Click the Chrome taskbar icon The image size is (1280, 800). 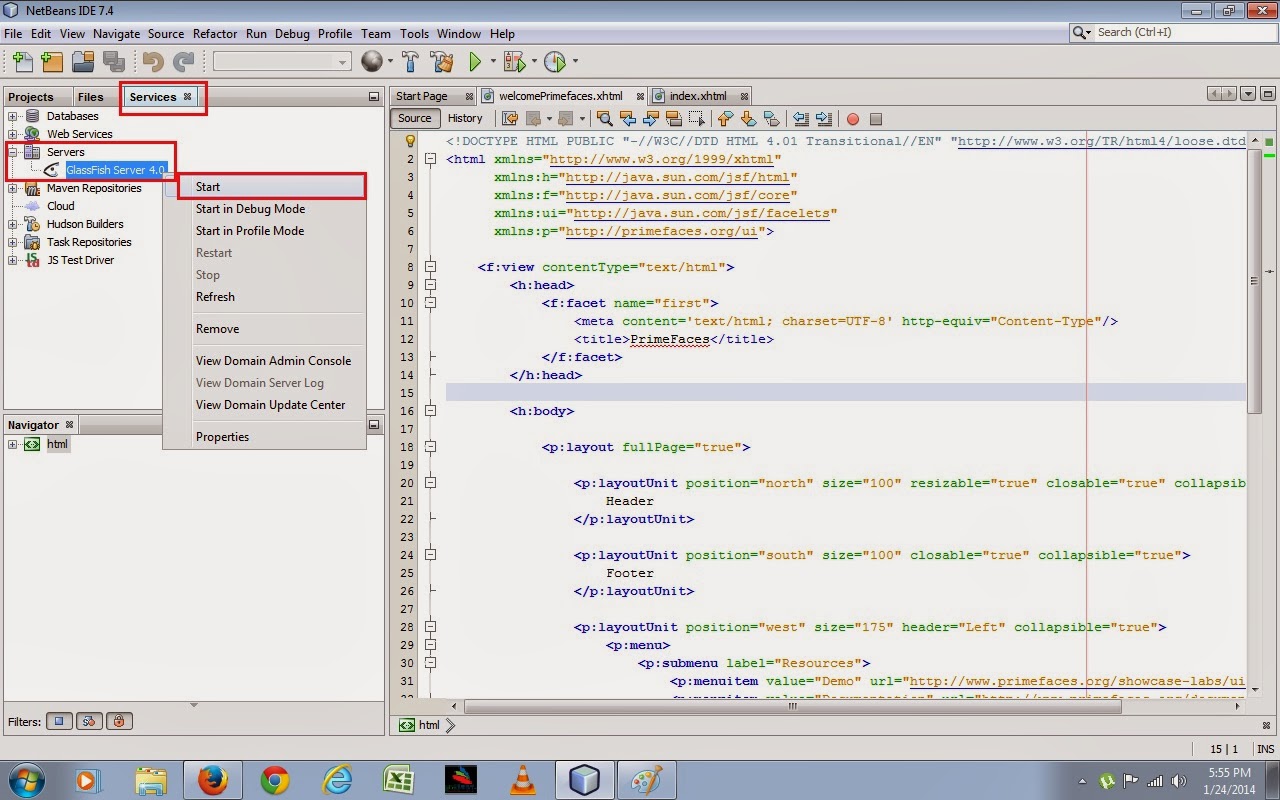click(275, 779)
